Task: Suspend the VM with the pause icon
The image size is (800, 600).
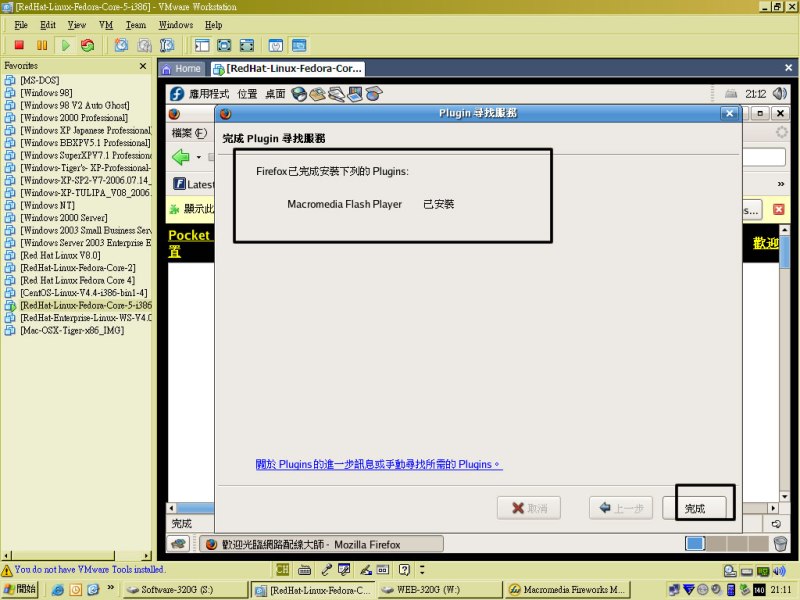Action: pyautogui.click(x=42, y=45)
